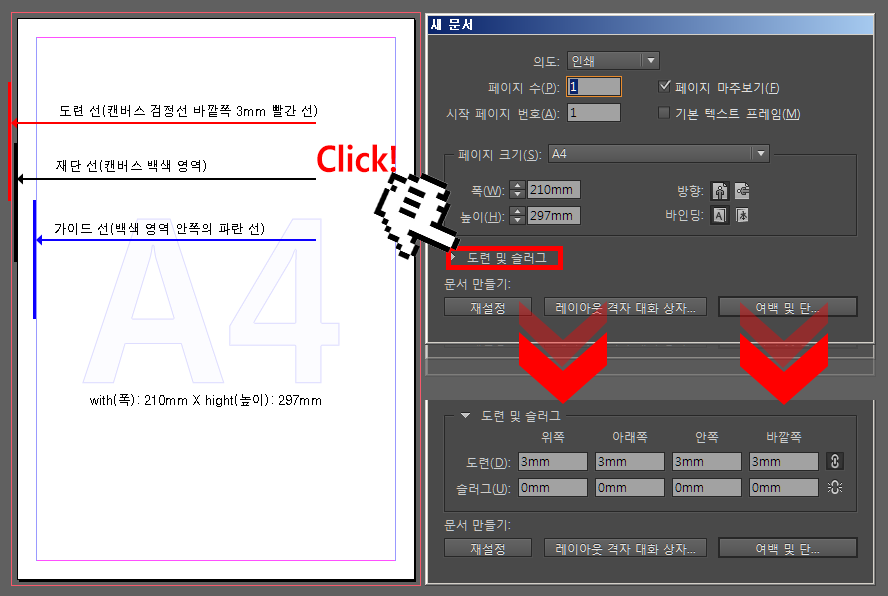888x596 pixels.
Task: Uncheck the 페이지 마주보기 facing pages checkbox
Action: 665,87
